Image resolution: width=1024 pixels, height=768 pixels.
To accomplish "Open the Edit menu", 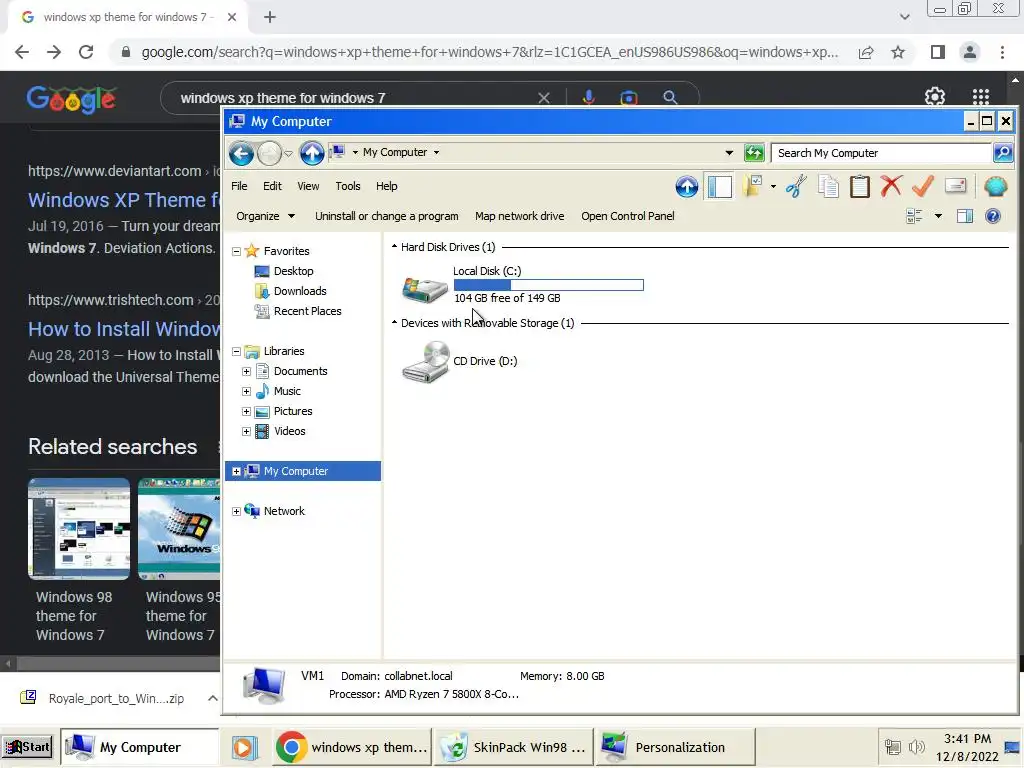I will (x=272, y=186).
